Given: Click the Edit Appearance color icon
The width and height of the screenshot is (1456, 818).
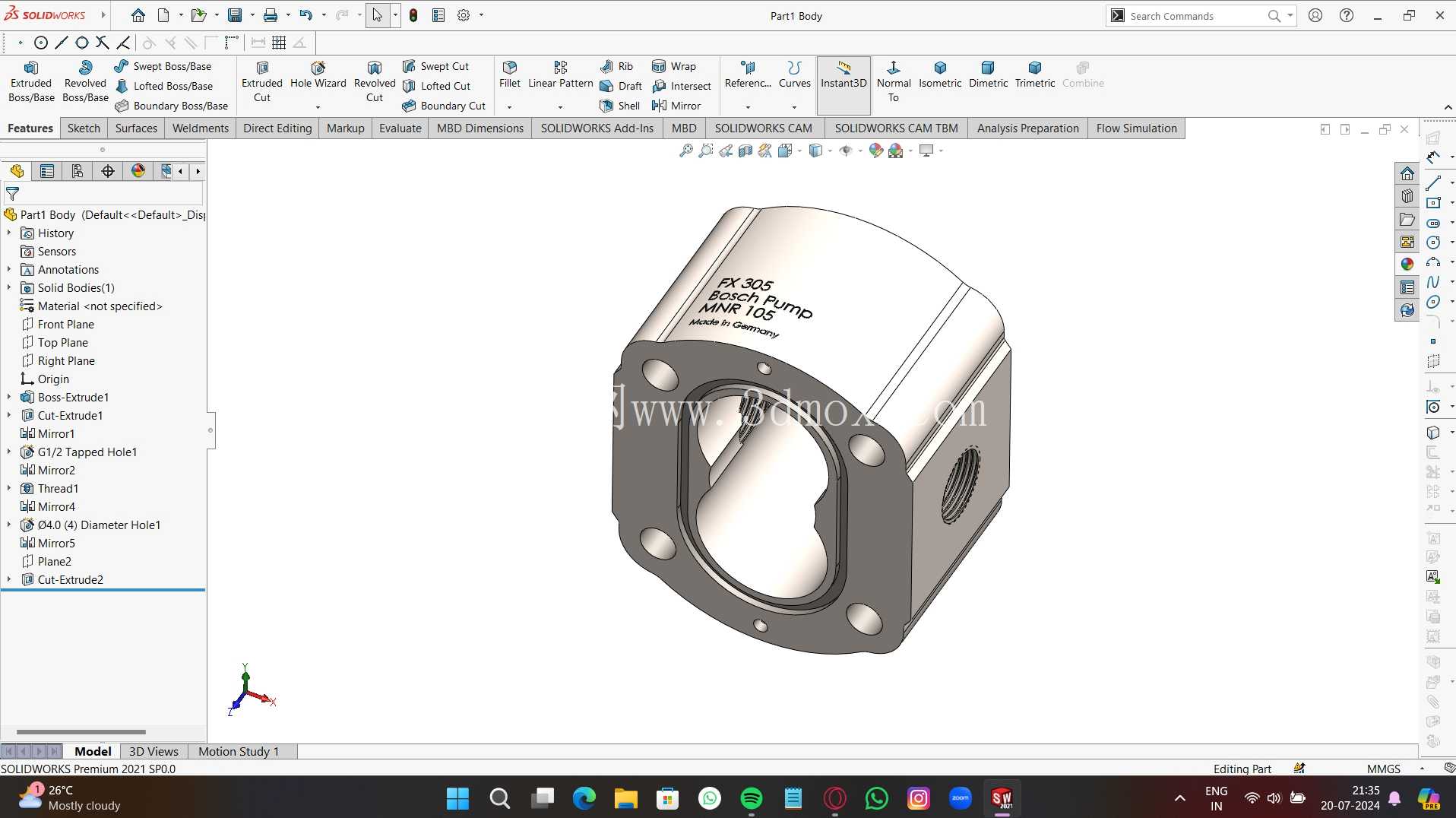Looking at the screenshot, I should pyautogui.click(x=875, y=151).
